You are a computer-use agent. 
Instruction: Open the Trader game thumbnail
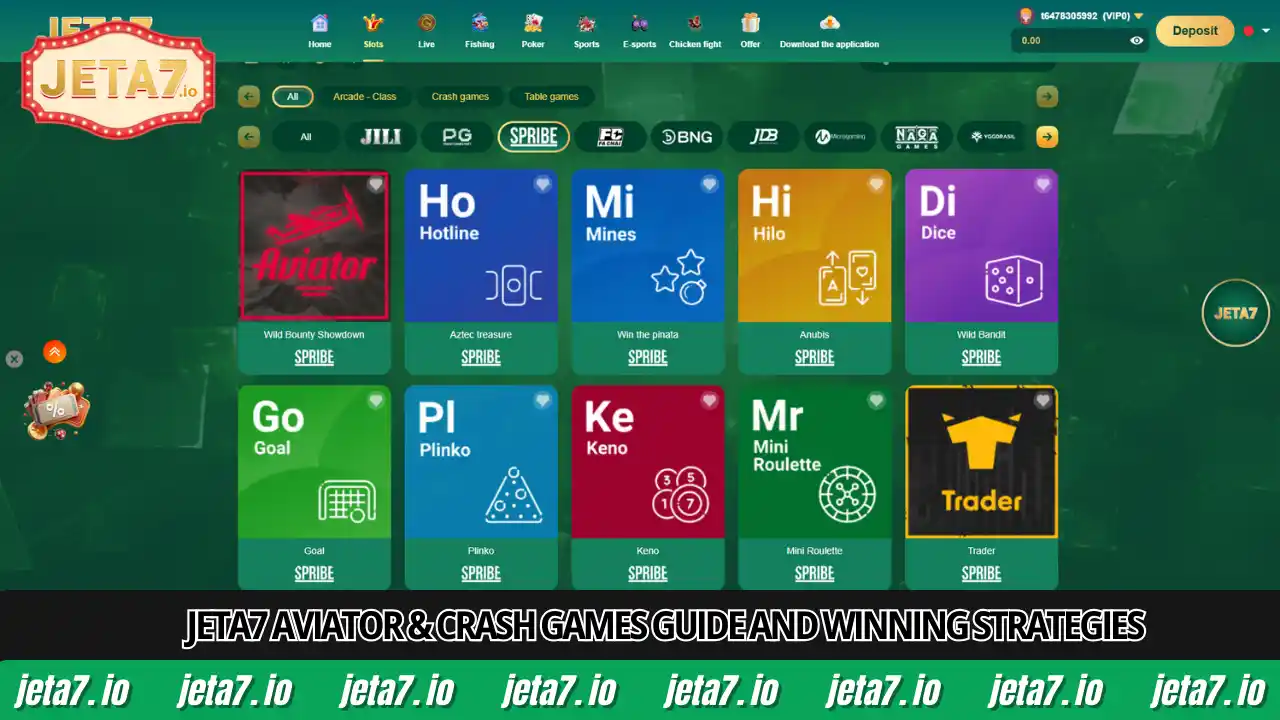981,462
